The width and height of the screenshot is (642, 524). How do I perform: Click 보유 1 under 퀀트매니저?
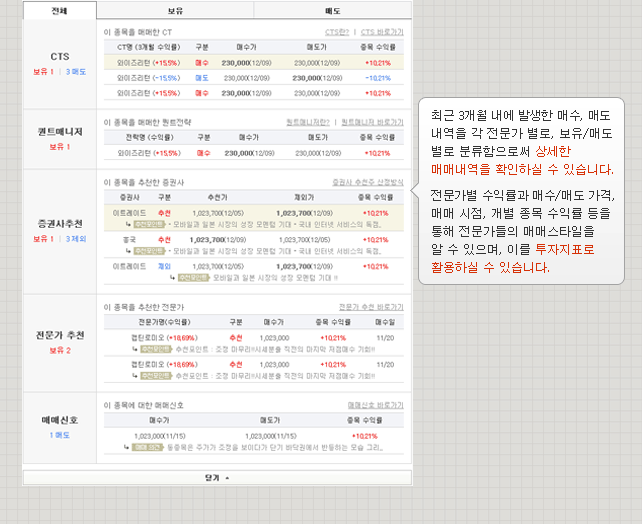click(x=59, y=146)
